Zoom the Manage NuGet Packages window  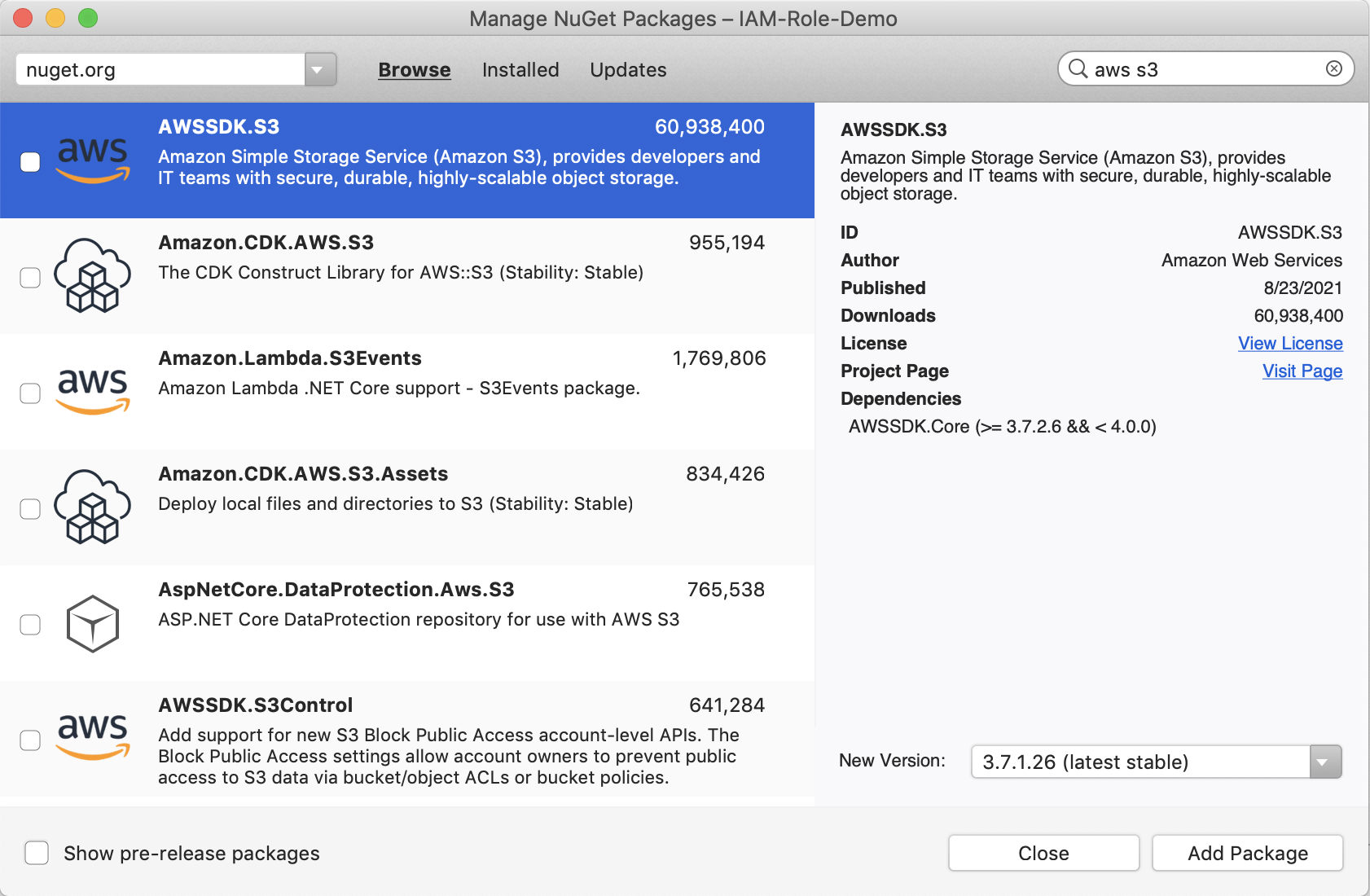point(88,18)
